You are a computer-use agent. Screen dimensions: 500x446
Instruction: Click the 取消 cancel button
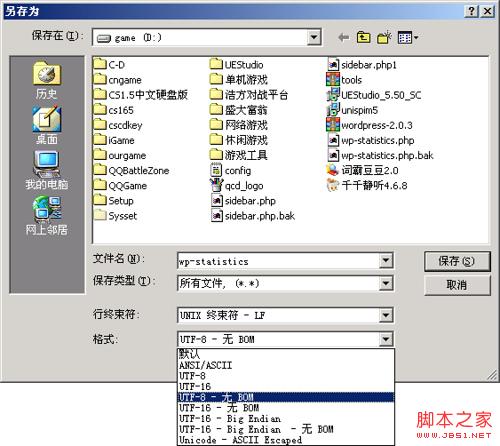pos(457,285)
